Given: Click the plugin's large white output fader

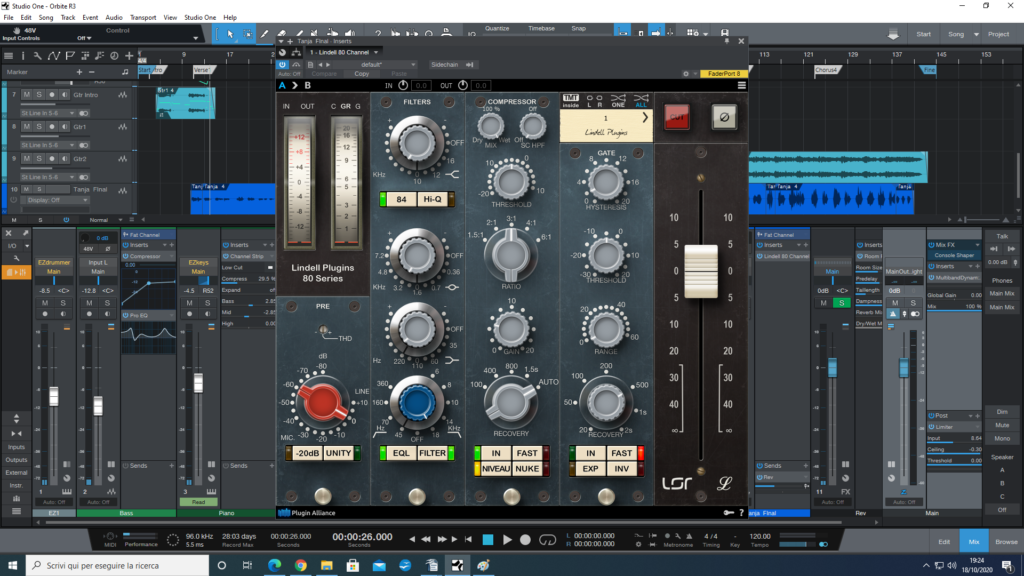Looking at the screenshot, I should click(700, 272).
